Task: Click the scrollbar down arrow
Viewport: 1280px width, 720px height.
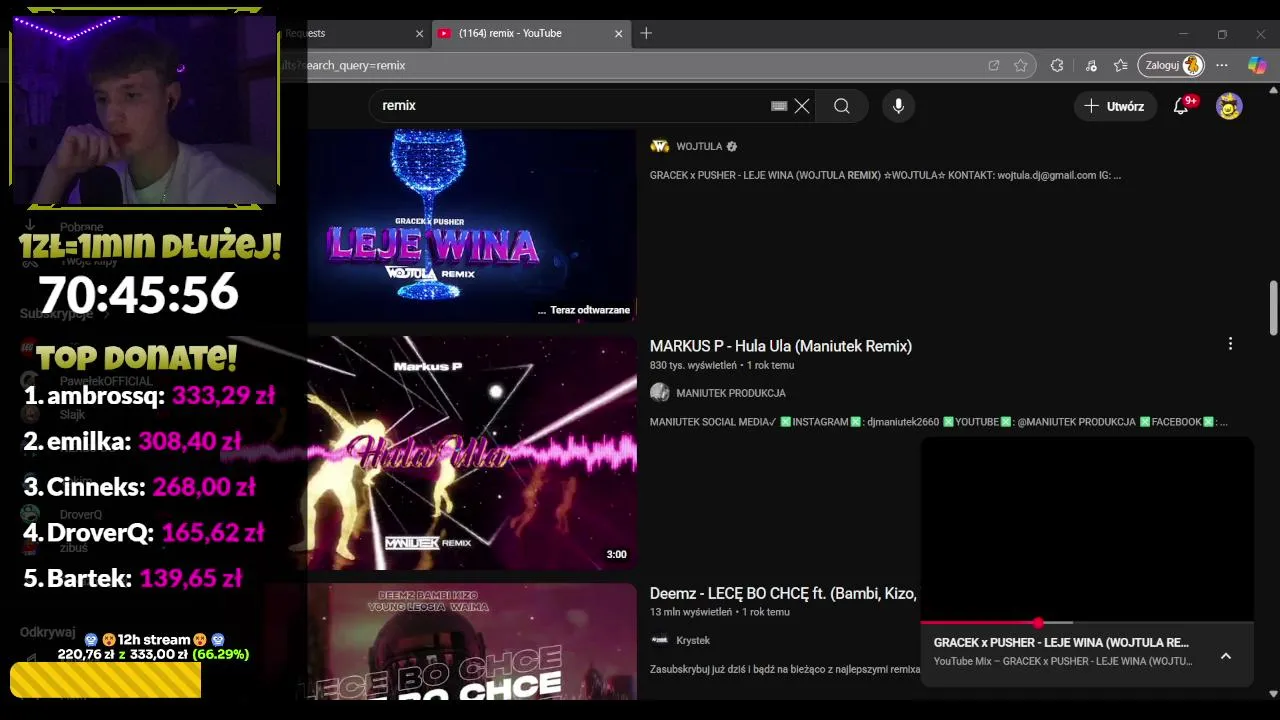Action: (x=1273, y=693)
